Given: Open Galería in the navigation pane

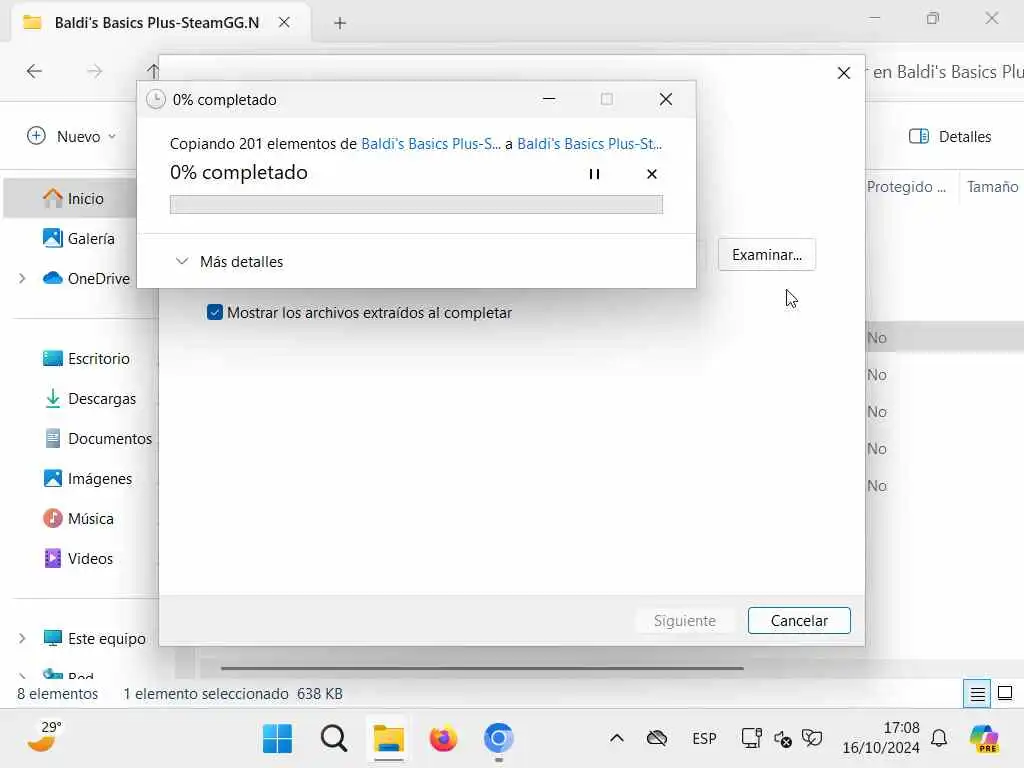Looking at the screenshot, I should pos(78,238).
